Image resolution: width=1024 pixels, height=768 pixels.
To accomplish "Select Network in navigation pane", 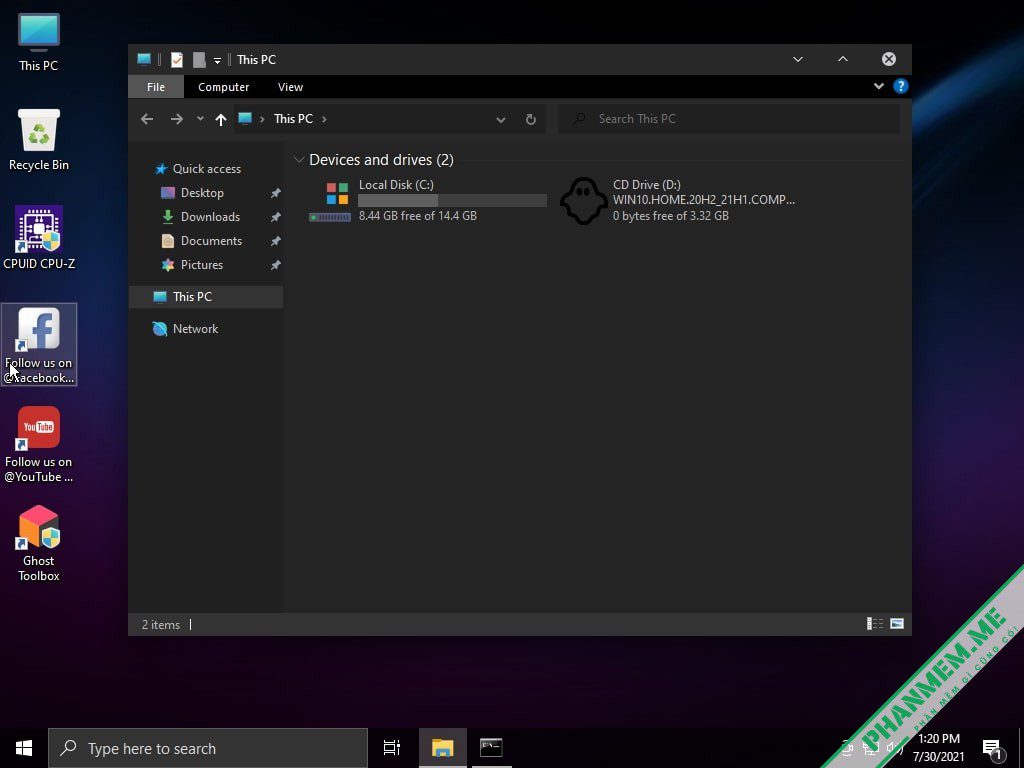I will coord(185,329).
